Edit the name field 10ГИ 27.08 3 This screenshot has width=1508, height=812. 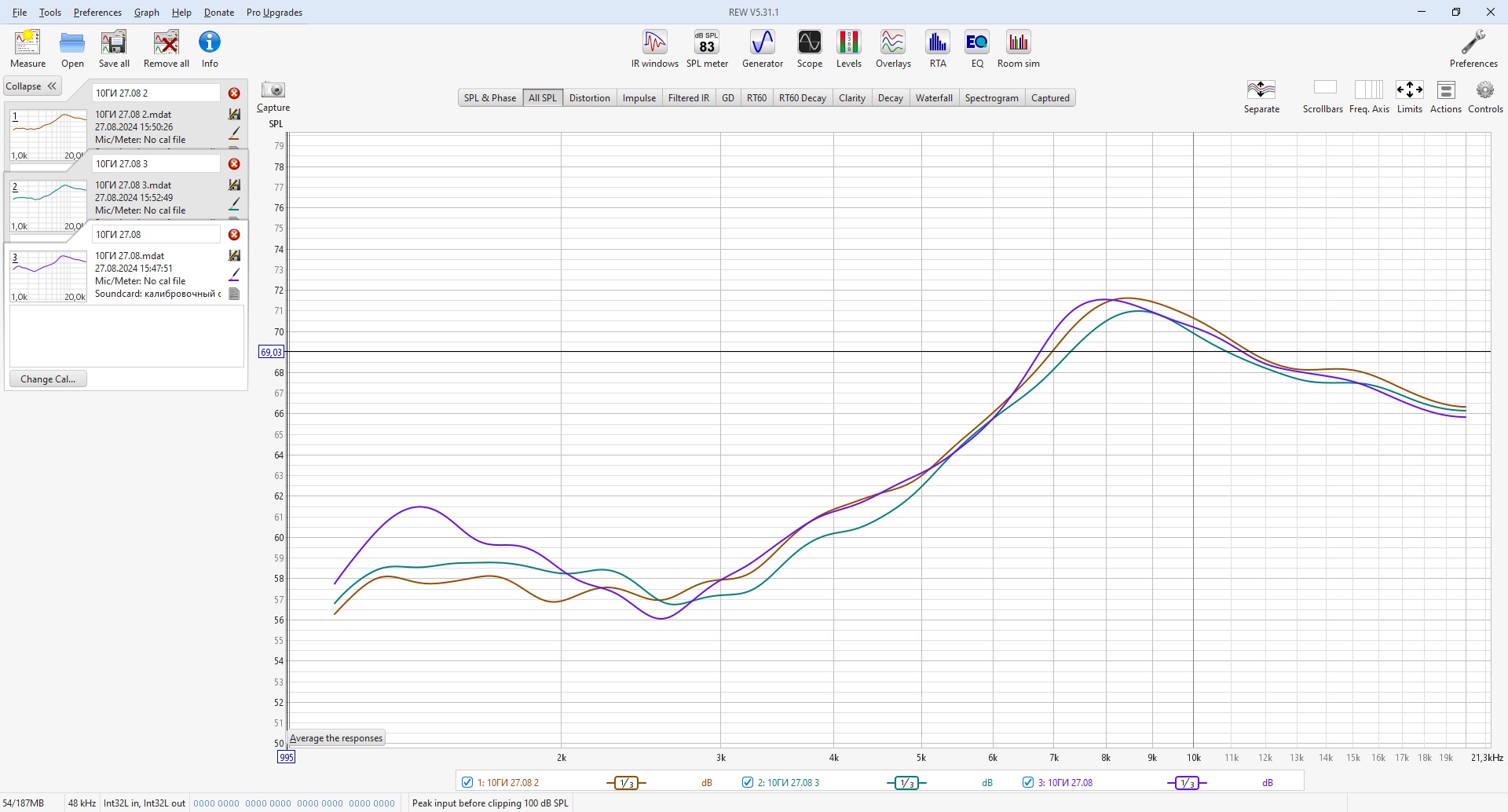[156, 164]
